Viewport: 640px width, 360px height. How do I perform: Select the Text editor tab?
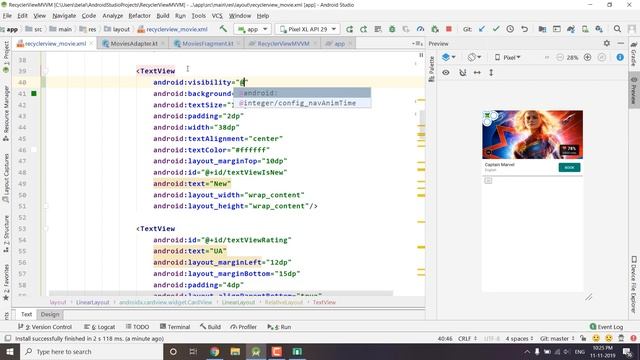coord(27,314)
